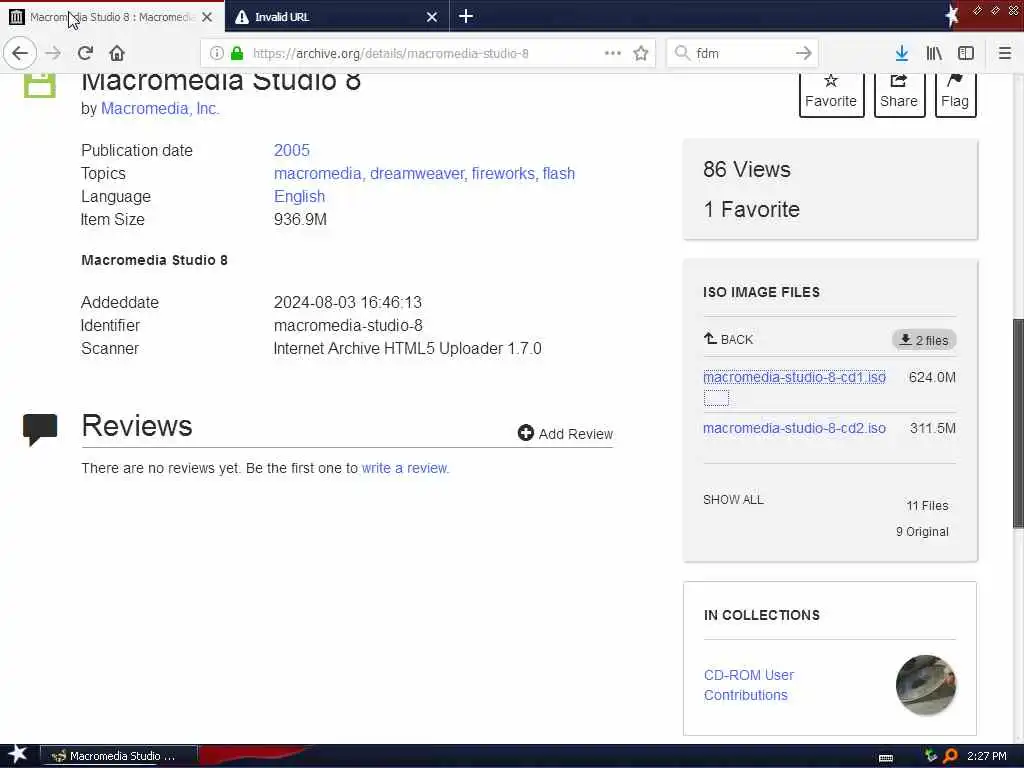
Task: Click the write a review link
Action: point(405,468)
